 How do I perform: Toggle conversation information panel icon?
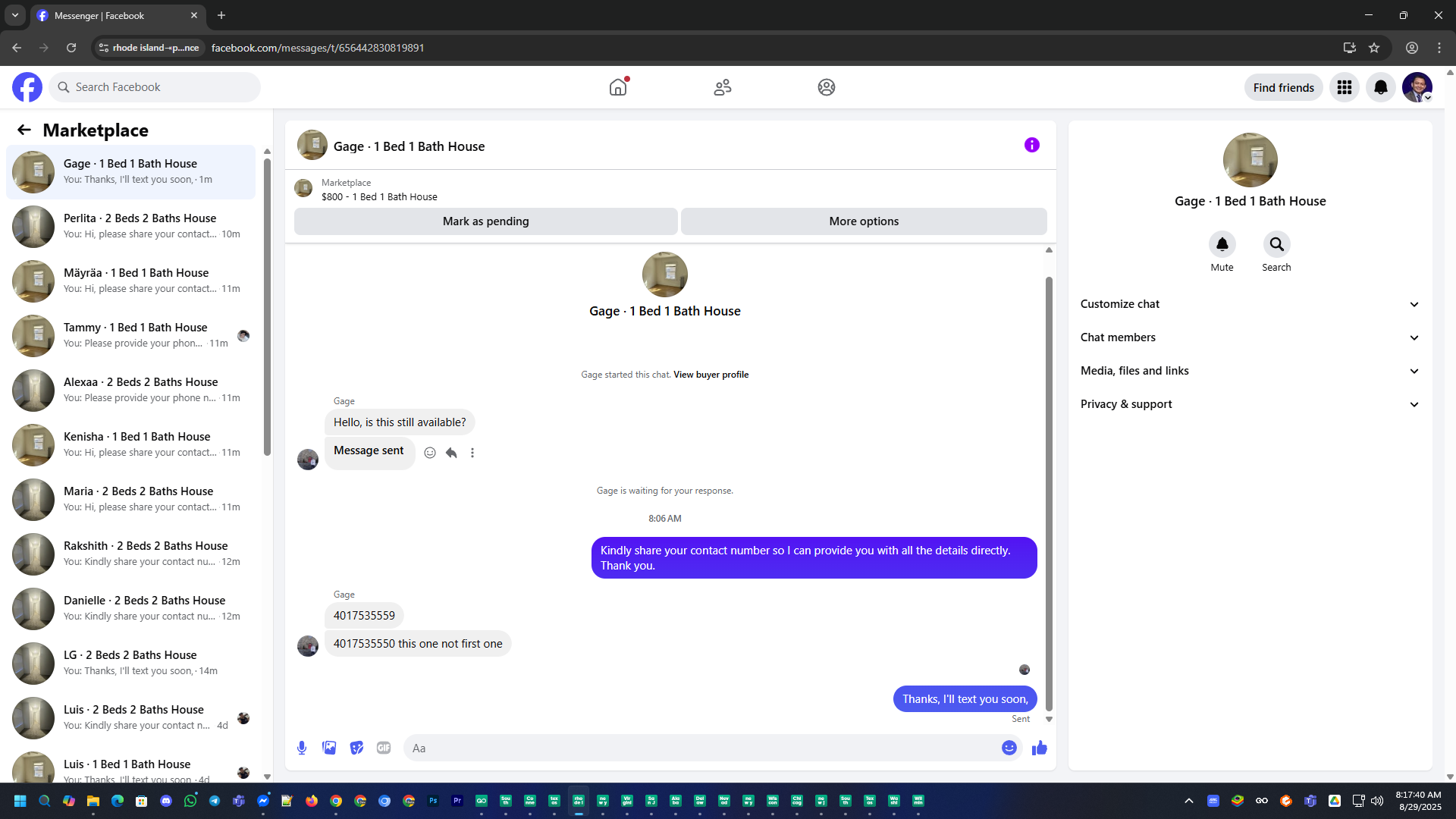pos(1031,145)
